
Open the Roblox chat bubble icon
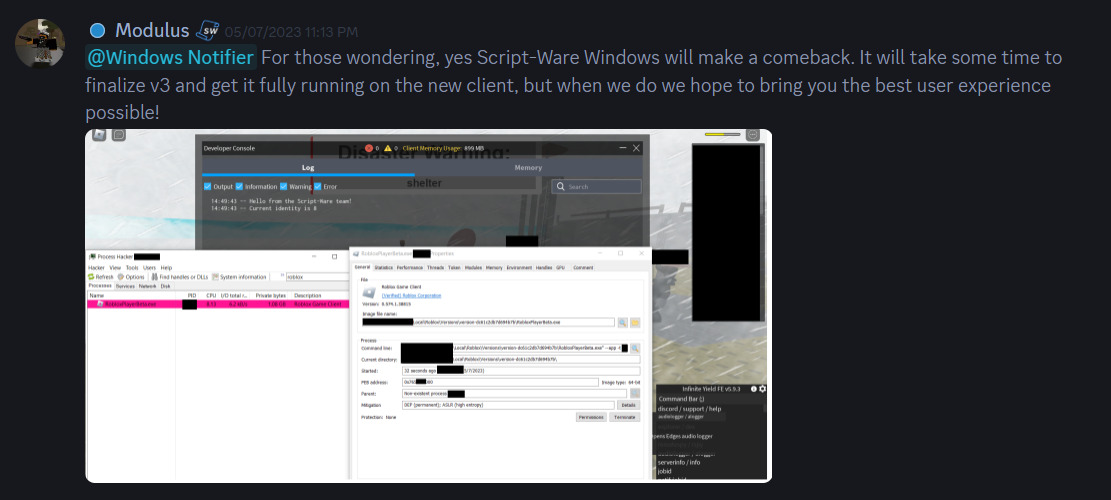[x=119, y=134]
